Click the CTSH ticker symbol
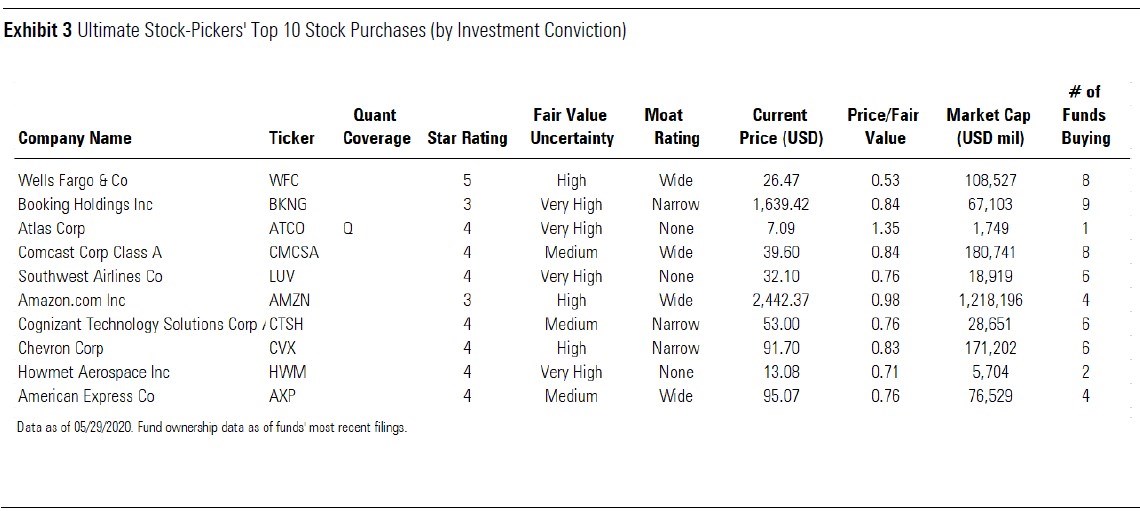Viewport: 1140px width, 511px height. [288, 325]
